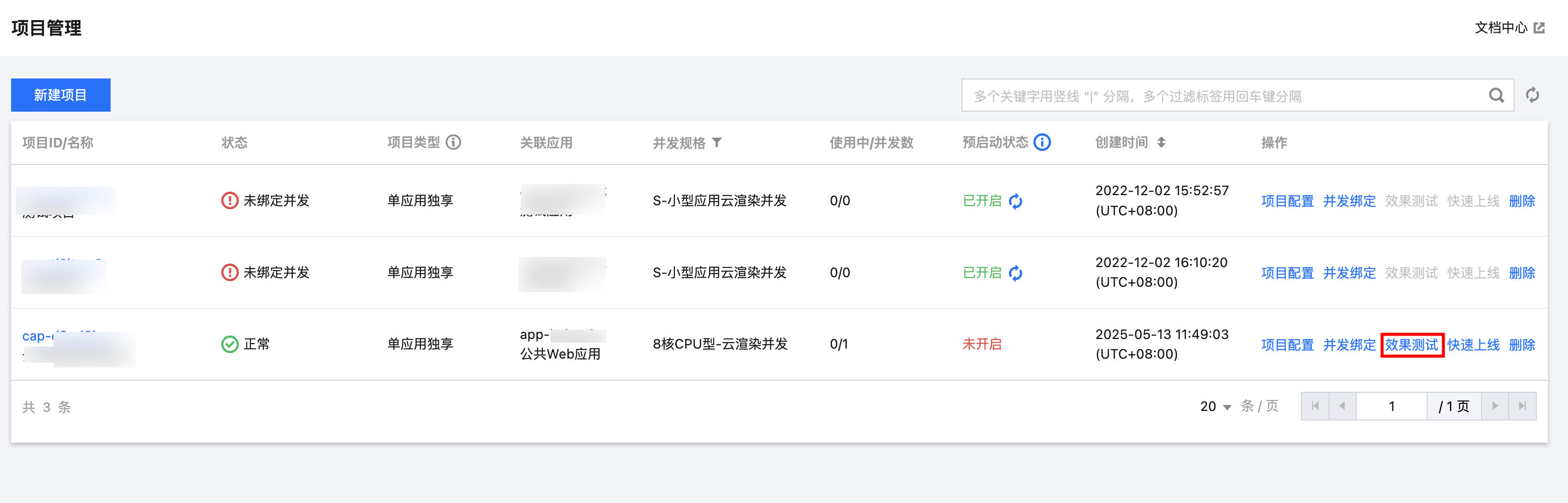This screenshot has width=1568, height=503.
Task: Click the refresh list icon beside search
Action: tap(1532, 95)
